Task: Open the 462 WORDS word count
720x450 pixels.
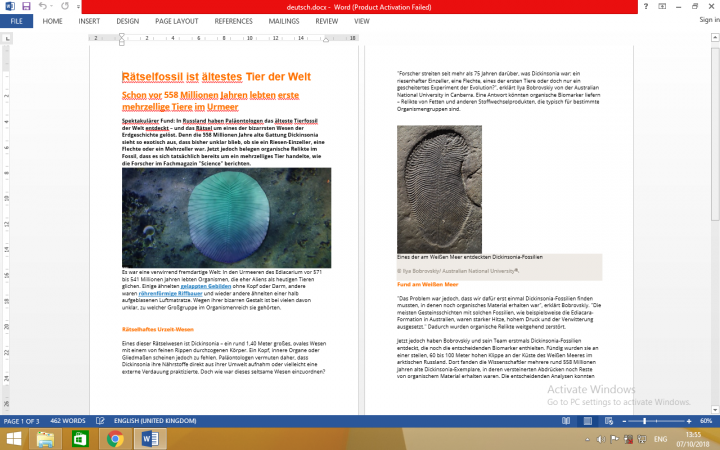Action: pyautogui.click(x=68, y=421)
